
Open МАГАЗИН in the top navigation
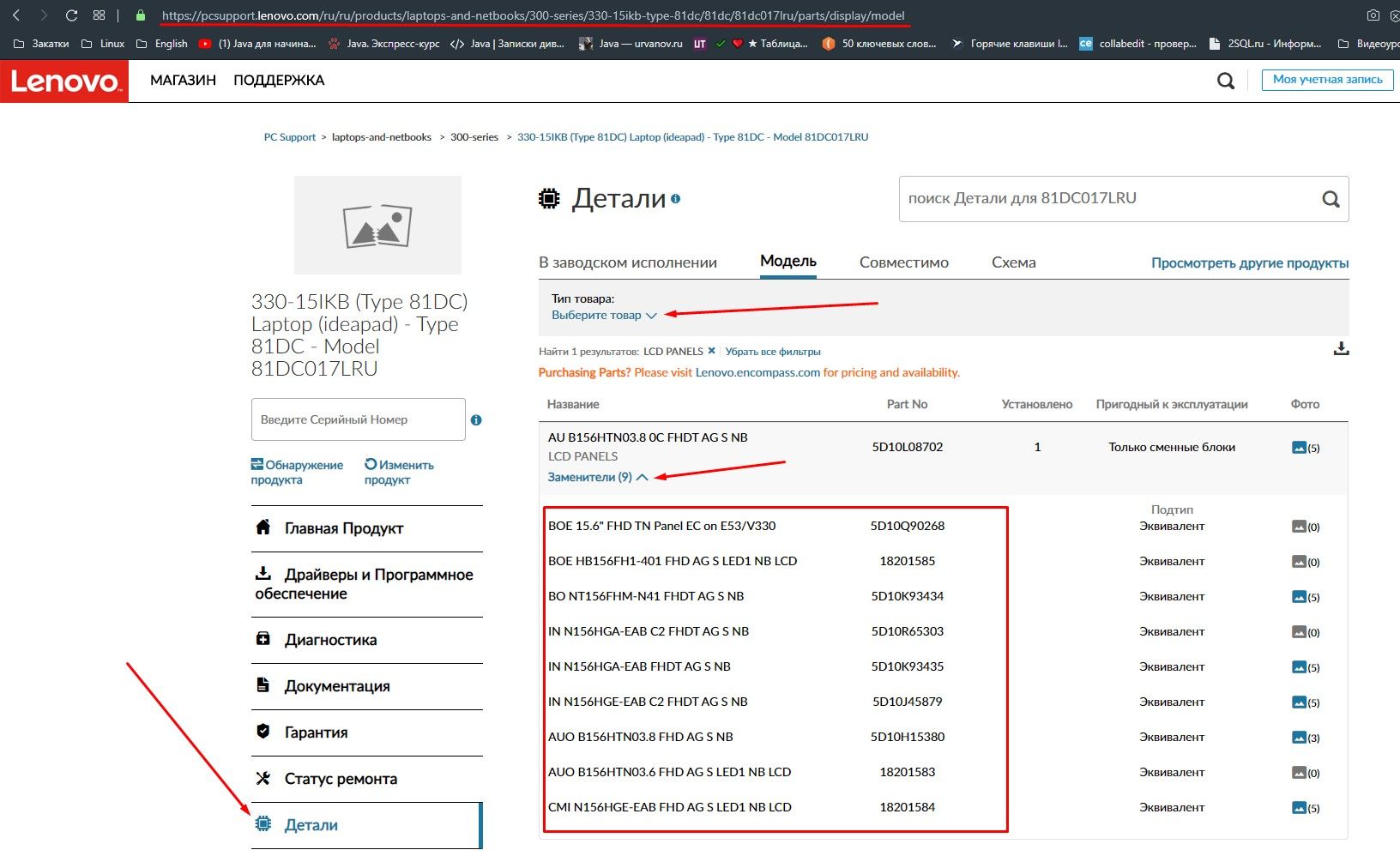click(x=183, y=81)
